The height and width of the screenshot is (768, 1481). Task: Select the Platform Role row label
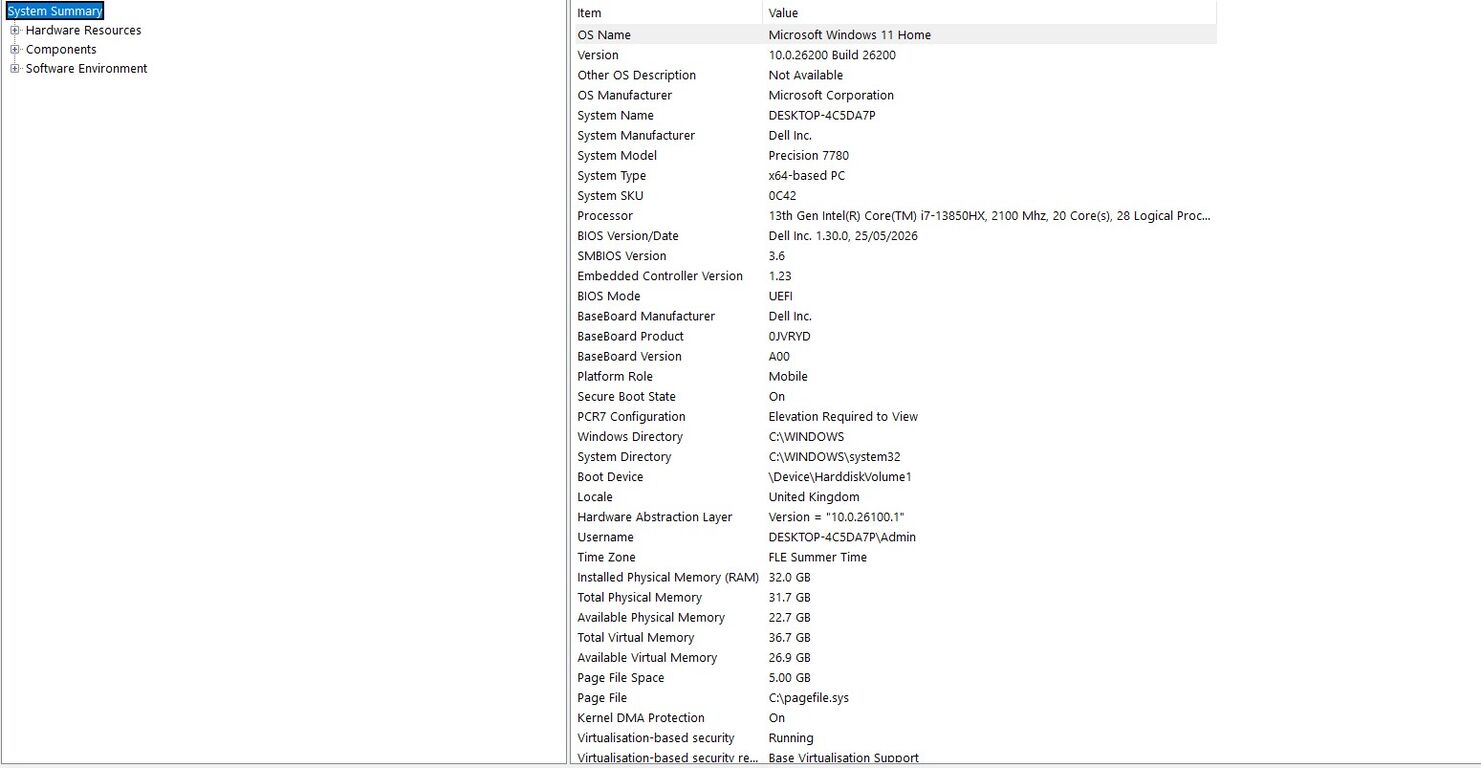pyautogui.click(x=615, y=375)
